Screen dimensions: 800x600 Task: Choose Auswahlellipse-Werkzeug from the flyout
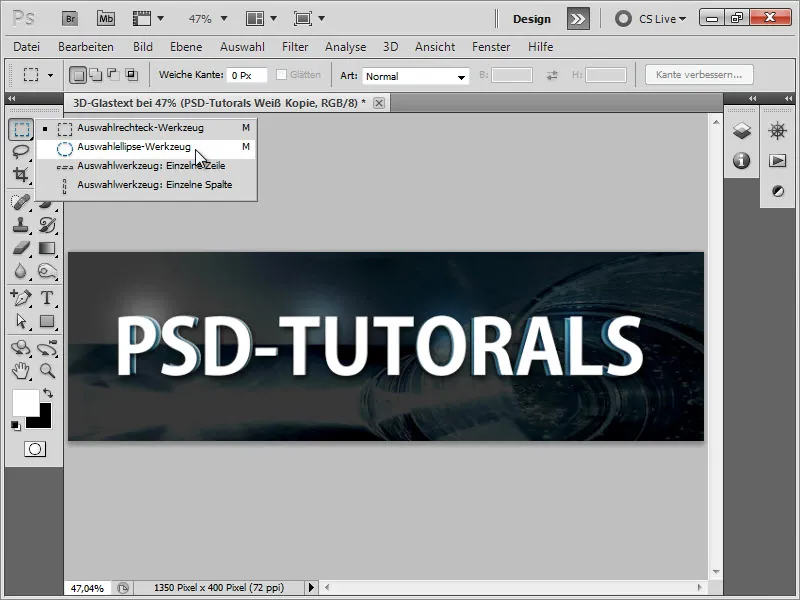click(145, 147)
